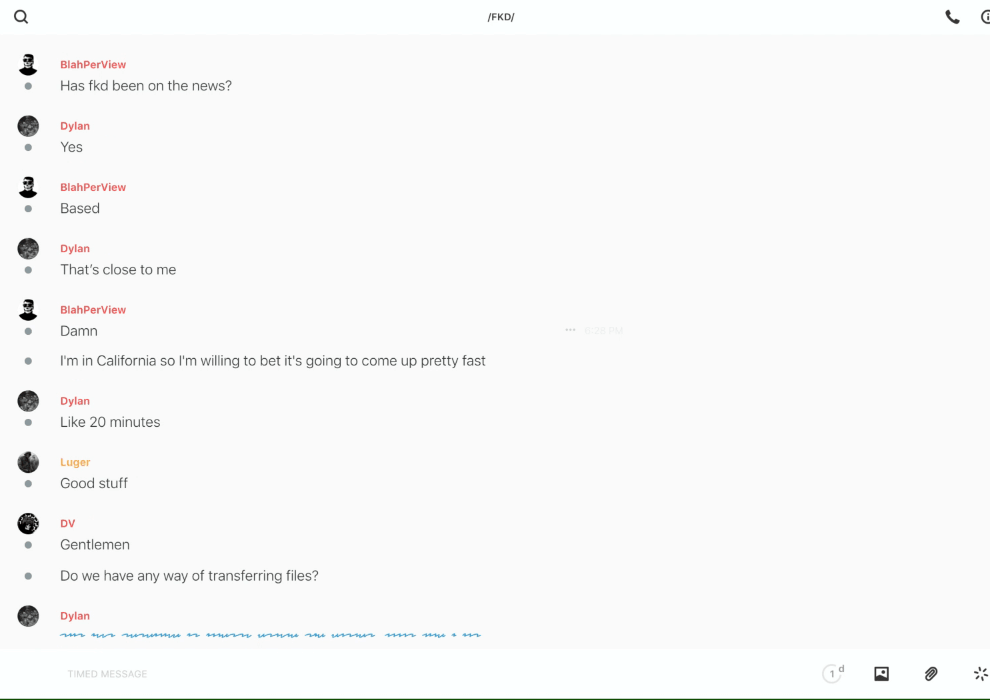This screenshot has height=700, width=990.
Task: Open Dylan's avatar above the 'Yes' message
Action: 28,126
